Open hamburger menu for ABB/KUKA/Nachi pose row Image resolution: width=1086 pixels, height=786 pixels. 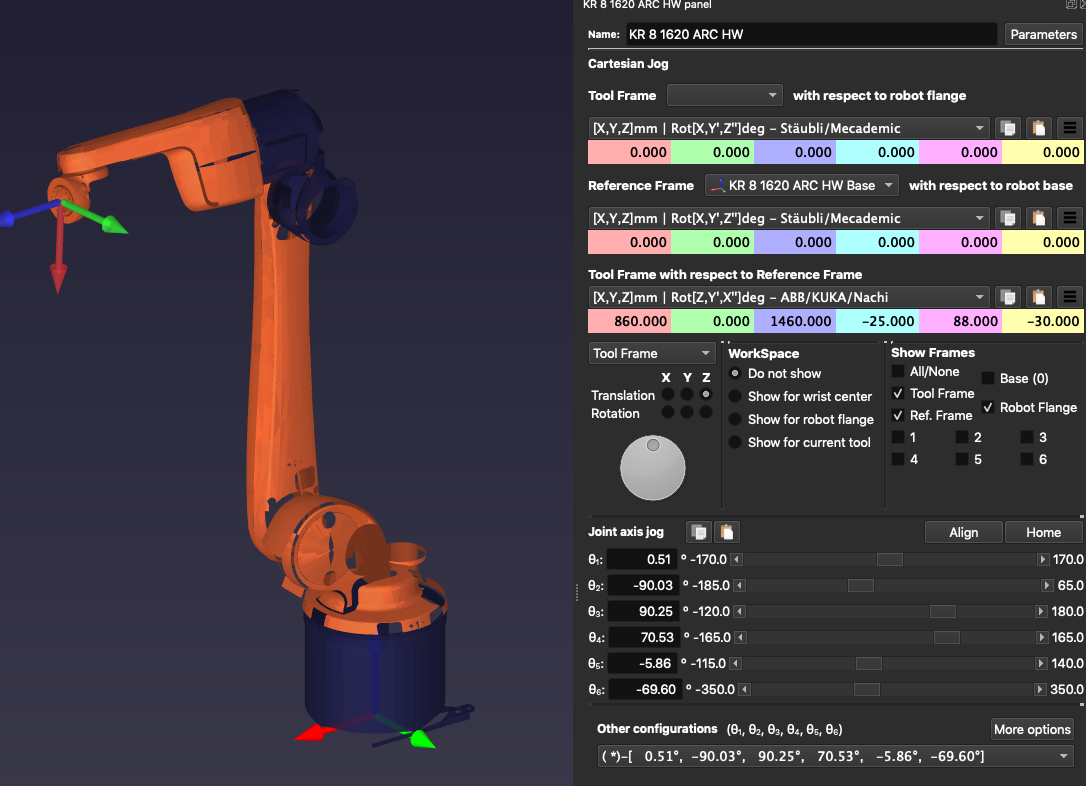[1070, 297]
